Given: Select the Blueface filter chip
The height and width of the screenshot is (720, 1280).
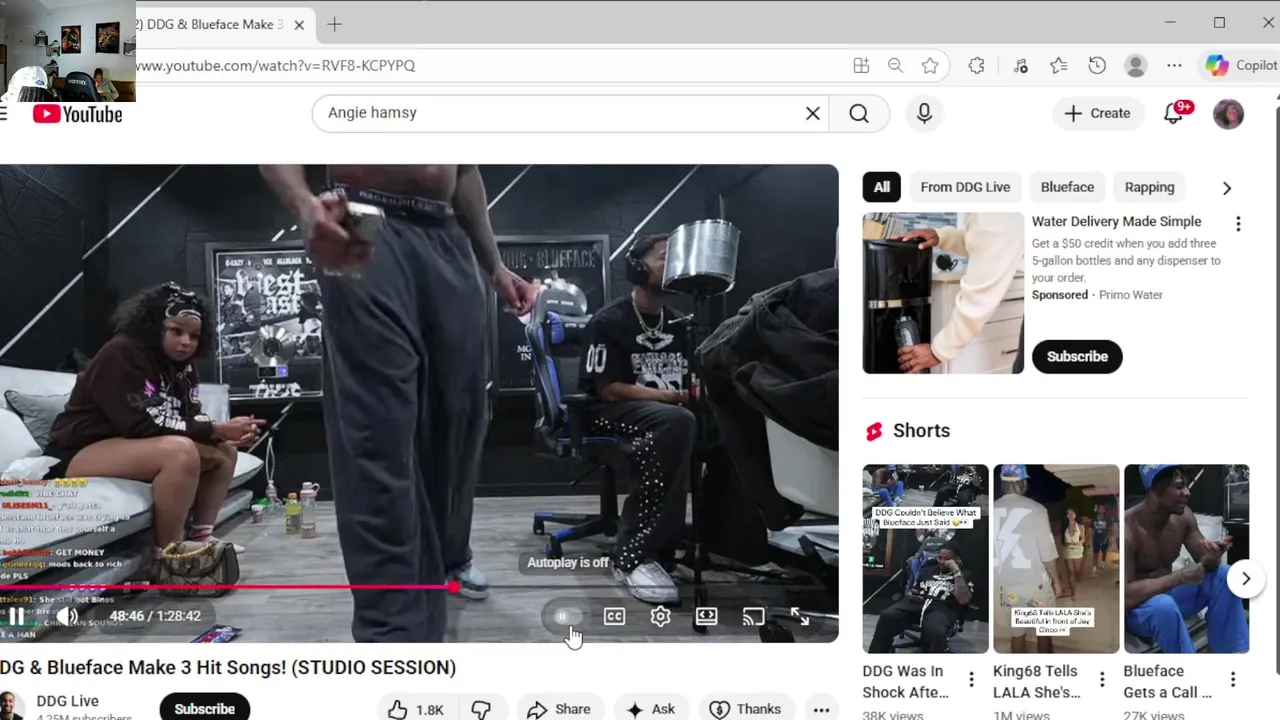Looking at the screenshot, I should (x=1067, y=187).
